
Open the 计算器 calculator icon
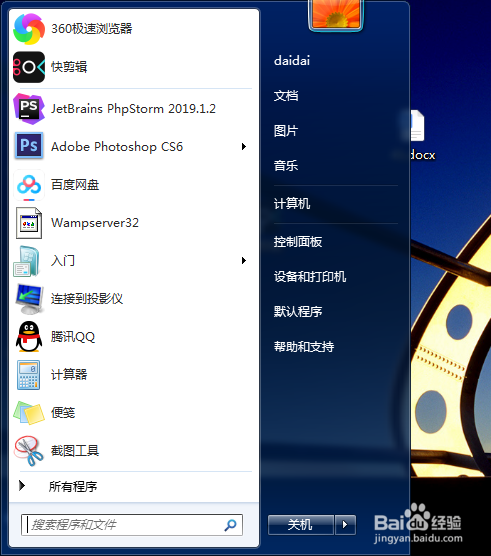click(29, 375)
